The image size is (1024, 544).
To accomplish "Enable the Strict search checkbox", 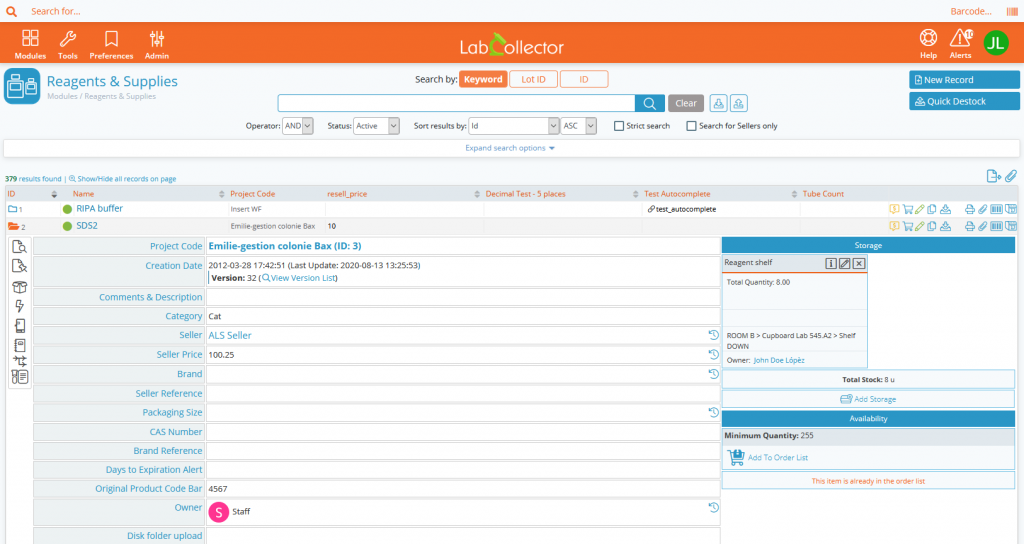I will (618, 126).
